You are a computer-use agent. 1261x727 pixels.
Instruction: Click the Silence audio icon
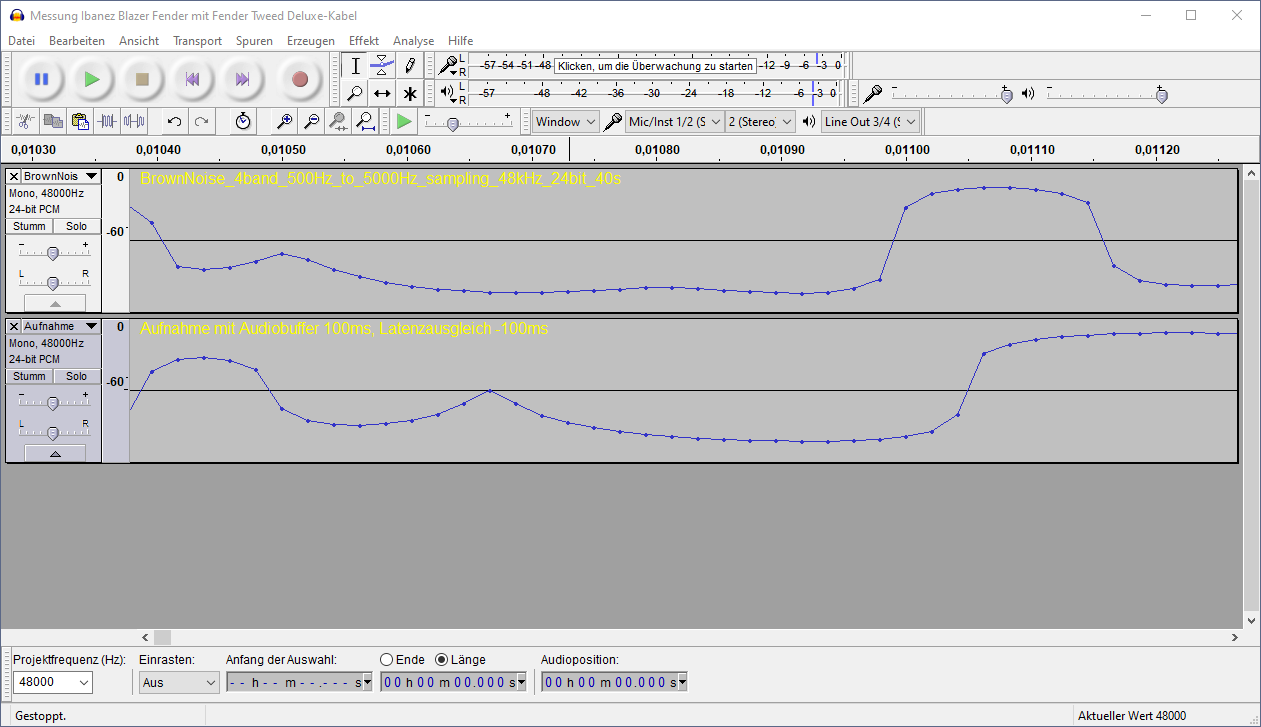(134, 121)
